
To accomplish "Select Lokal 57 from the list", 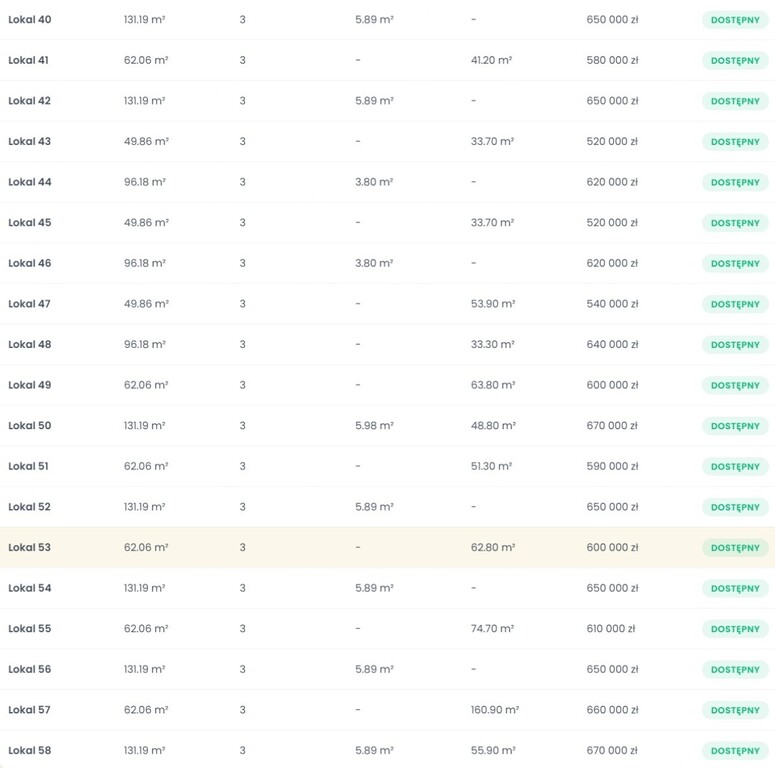I will [x=30, y=710].
